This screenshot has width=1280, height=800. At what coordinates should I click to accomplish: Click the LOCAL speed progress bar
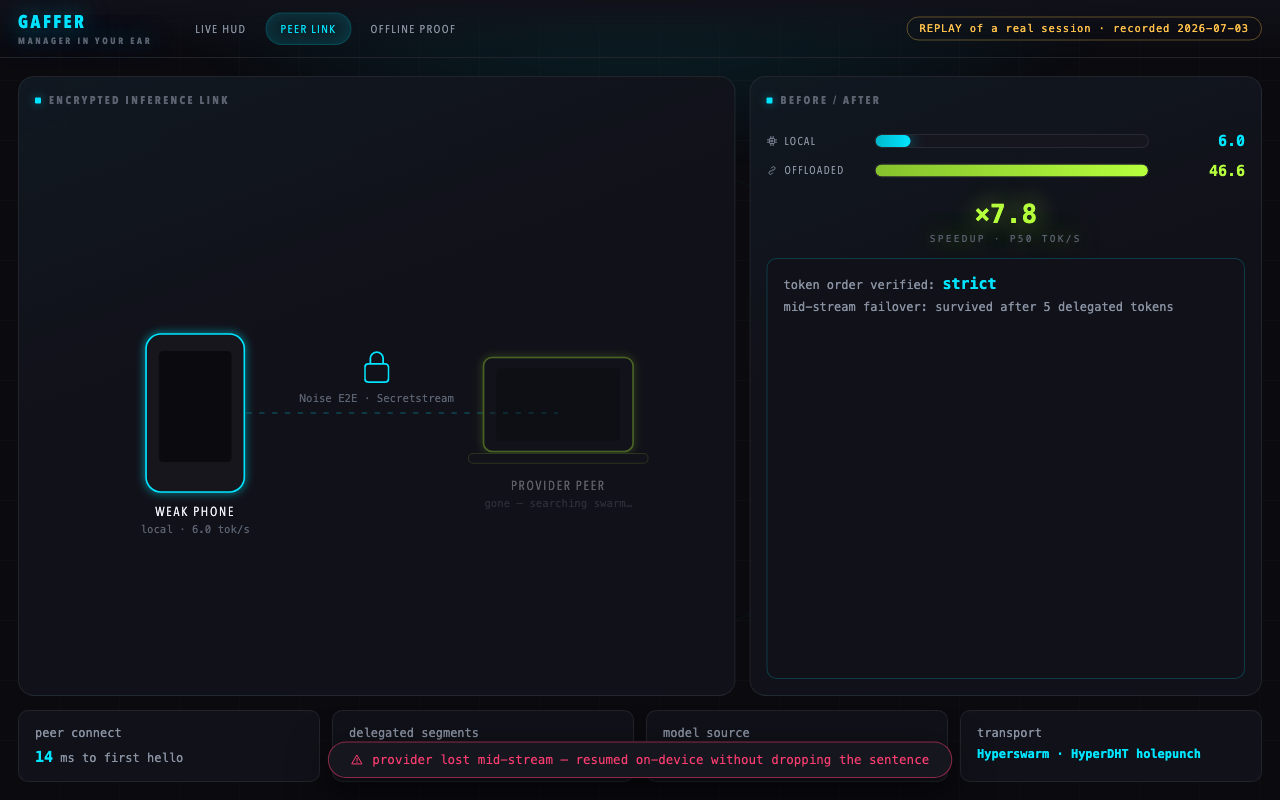pos(1012,141)
